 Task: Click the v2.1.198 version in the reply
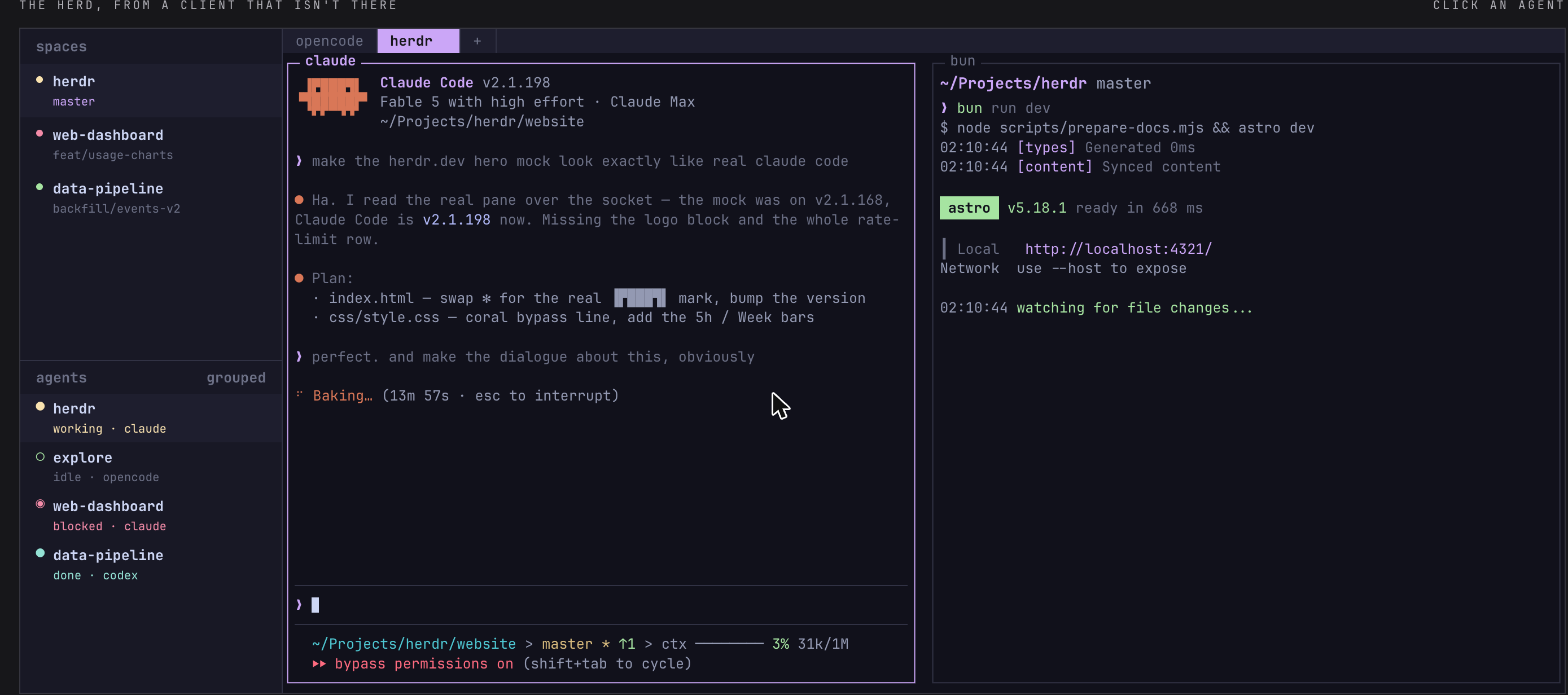(456, 220)
